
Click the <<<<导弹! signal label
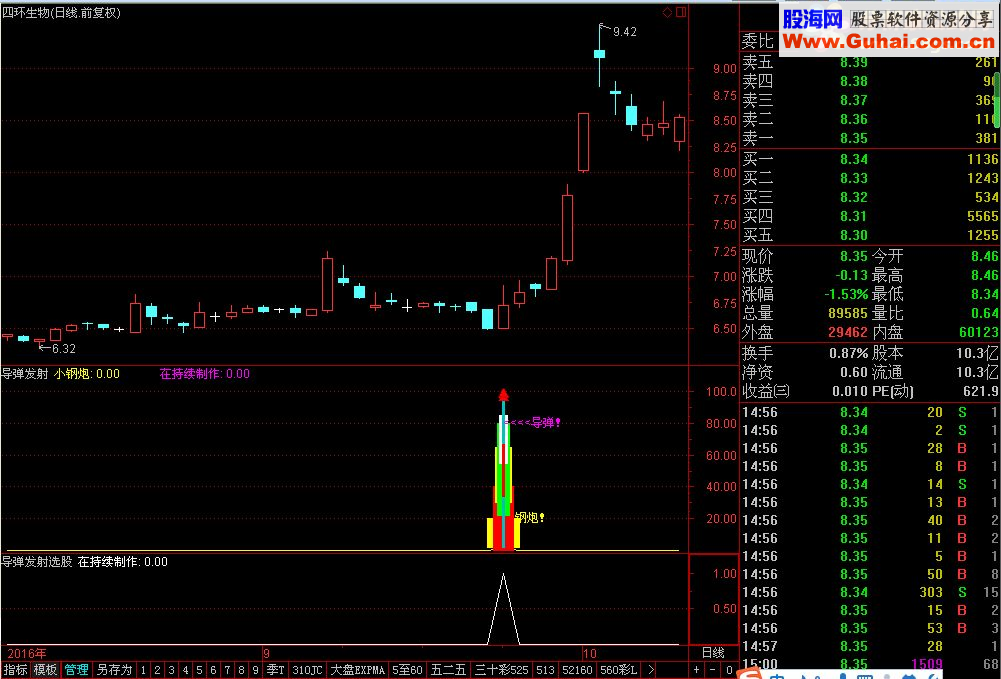pyautogui.click(x=532, y=422)
